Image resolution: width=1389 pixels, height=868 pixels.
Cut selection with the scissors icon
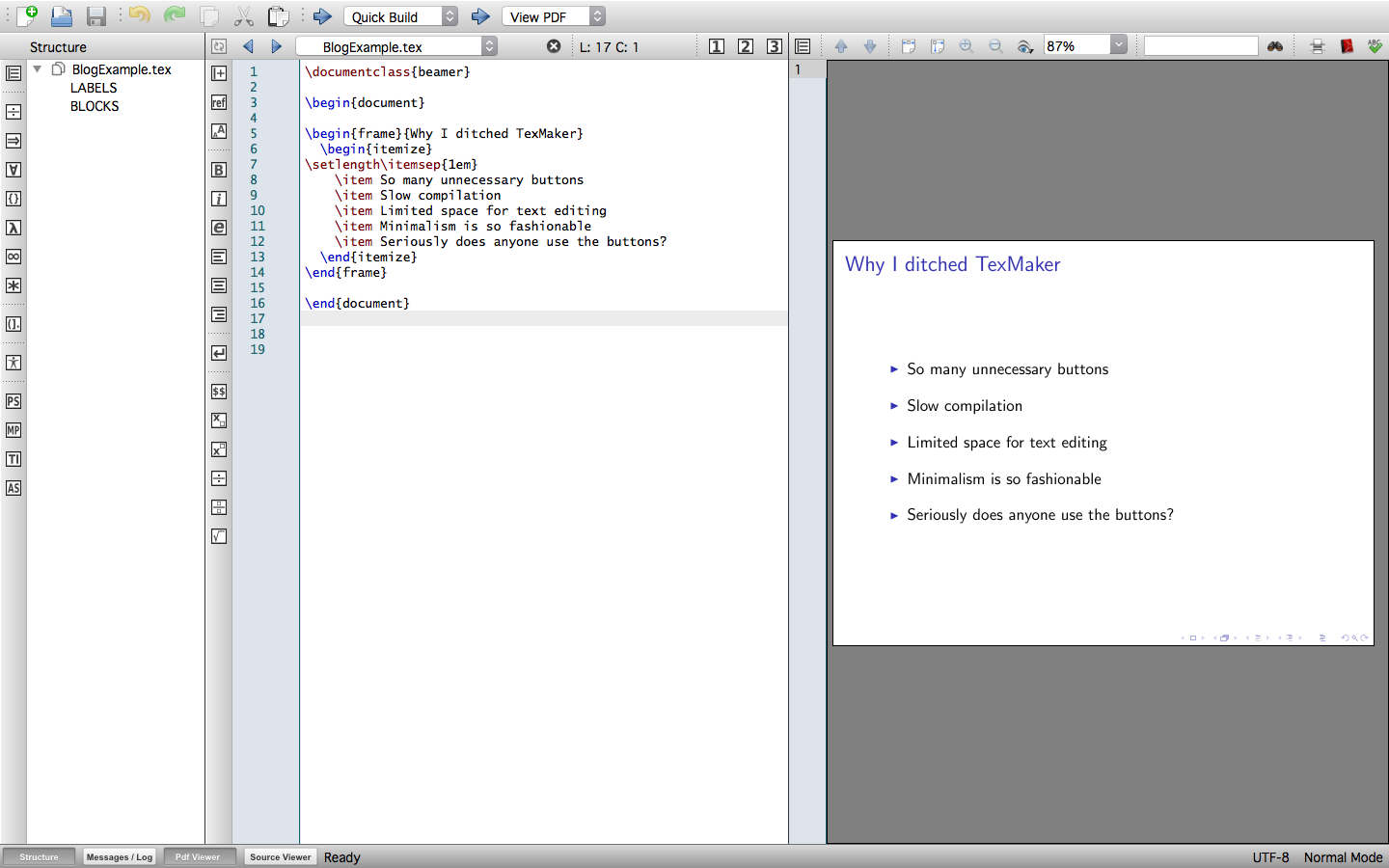(244, 15)
